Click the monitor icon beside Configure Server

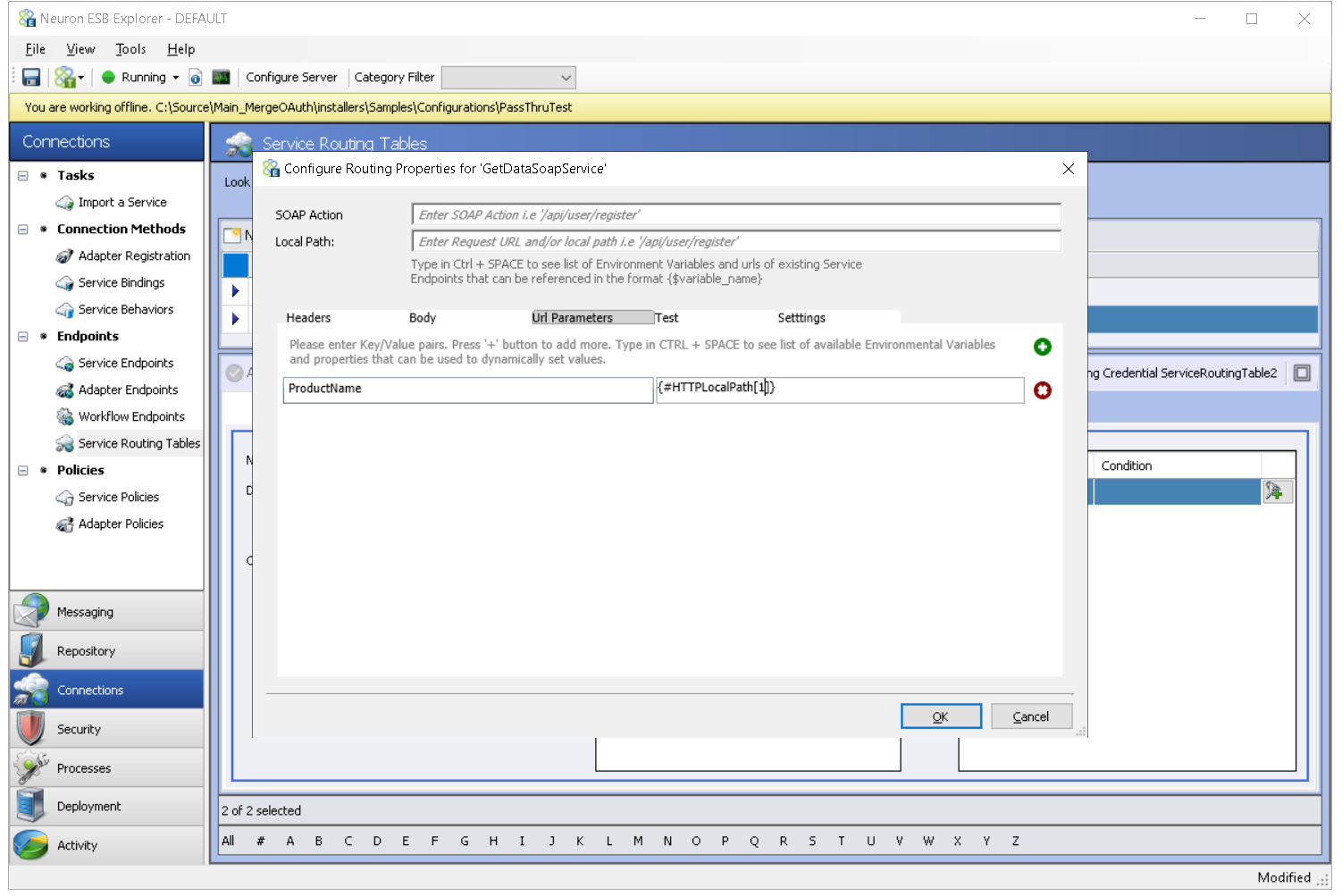(x=221, y=78)
